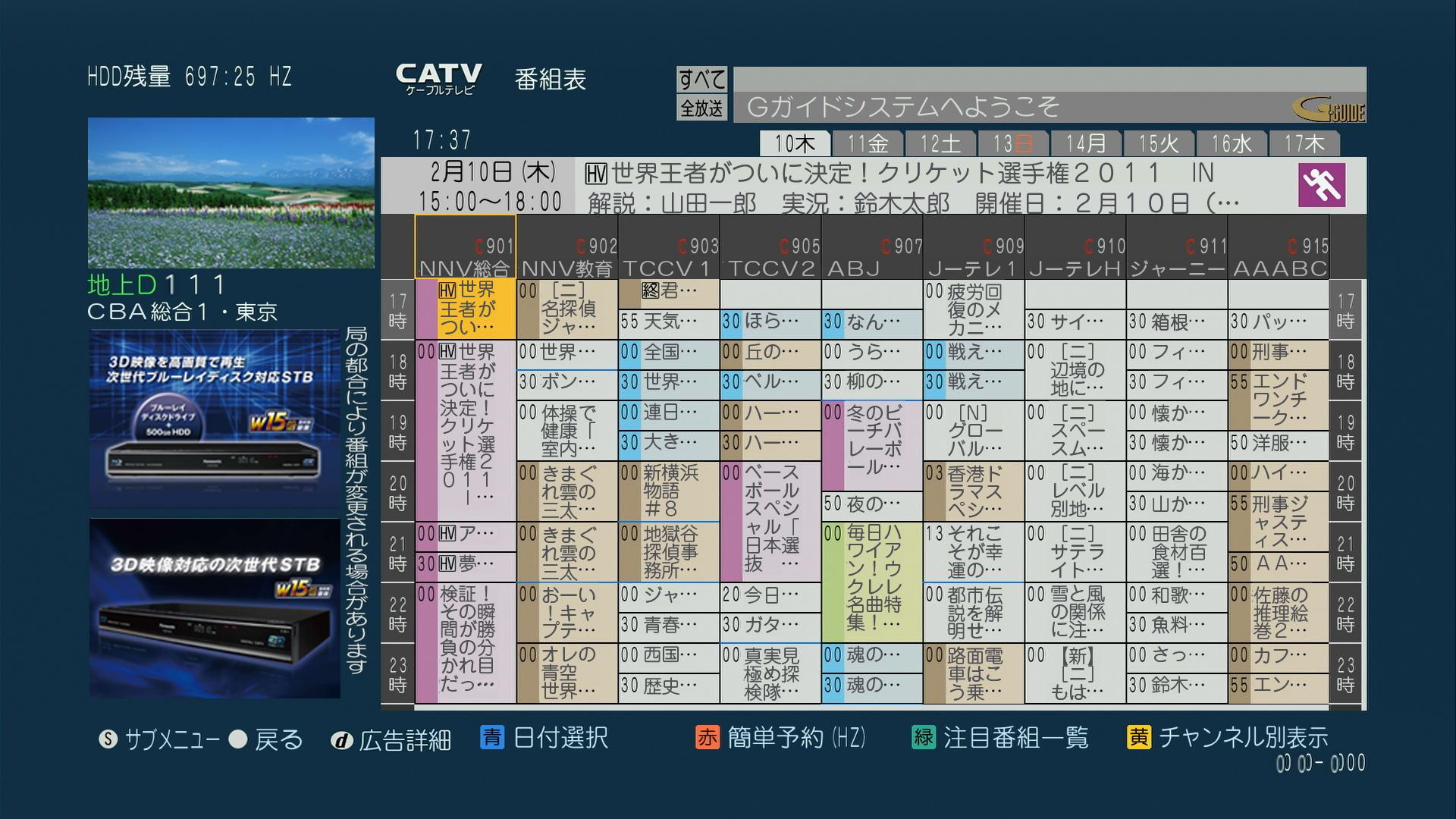Viewport: 1456px width, 819px height.
Task: Select the 17木 date tab
Action: click(1304, 143)
